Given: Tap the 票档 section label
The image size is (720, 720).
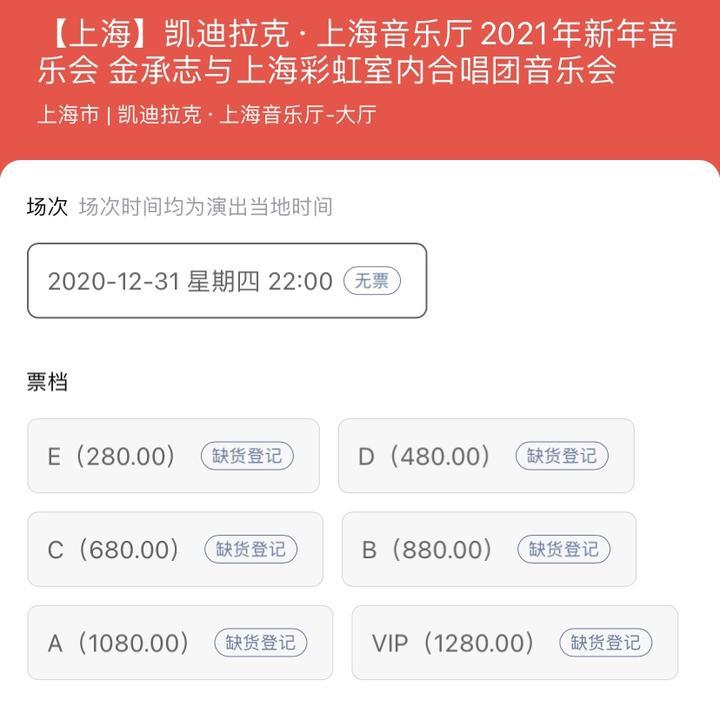Looking at the screenshot, I should [x=47, y=382].
